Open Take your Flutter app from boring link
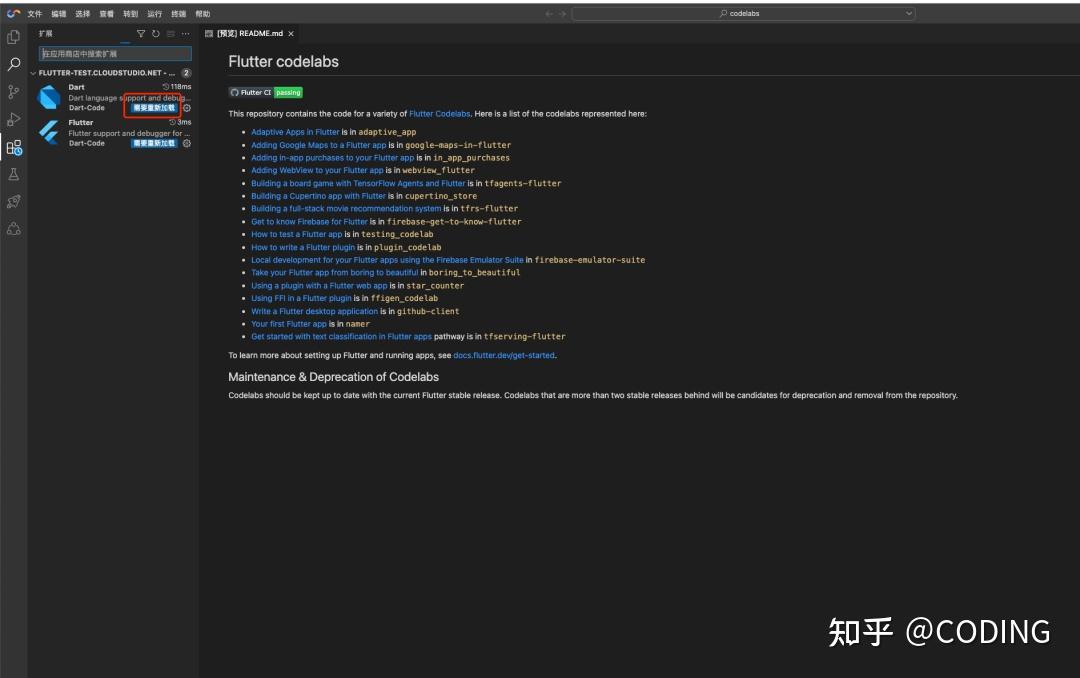Screen dimensions: 1080x678 click(x=335, y=273)
